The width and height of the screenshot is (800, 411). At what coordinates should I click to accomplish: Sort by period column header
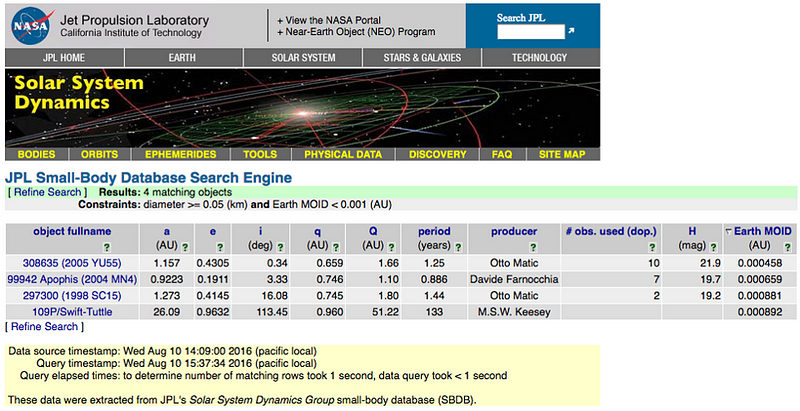point(434,232)
